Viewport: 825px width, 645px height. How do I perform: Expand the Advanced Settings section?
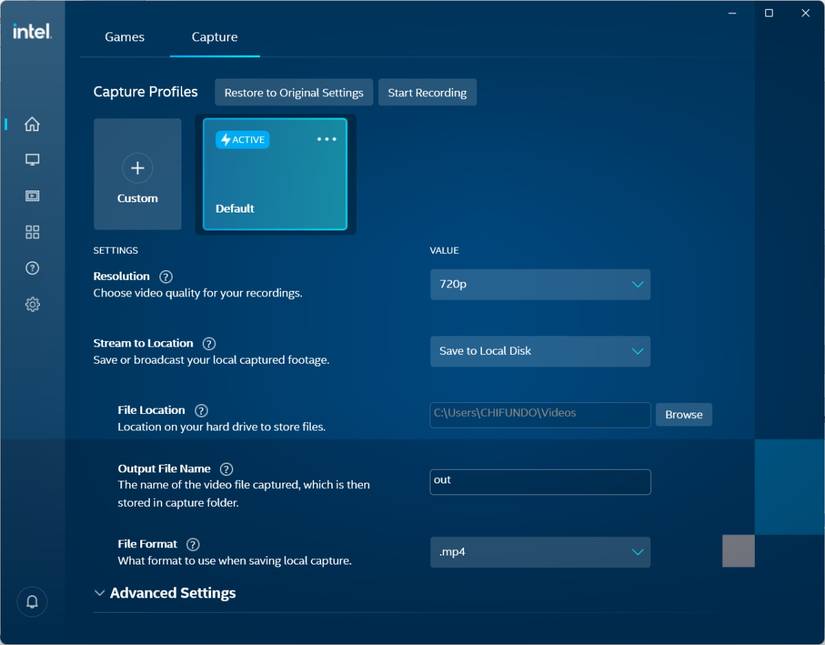pyautogui.click(x=164, y=592)
